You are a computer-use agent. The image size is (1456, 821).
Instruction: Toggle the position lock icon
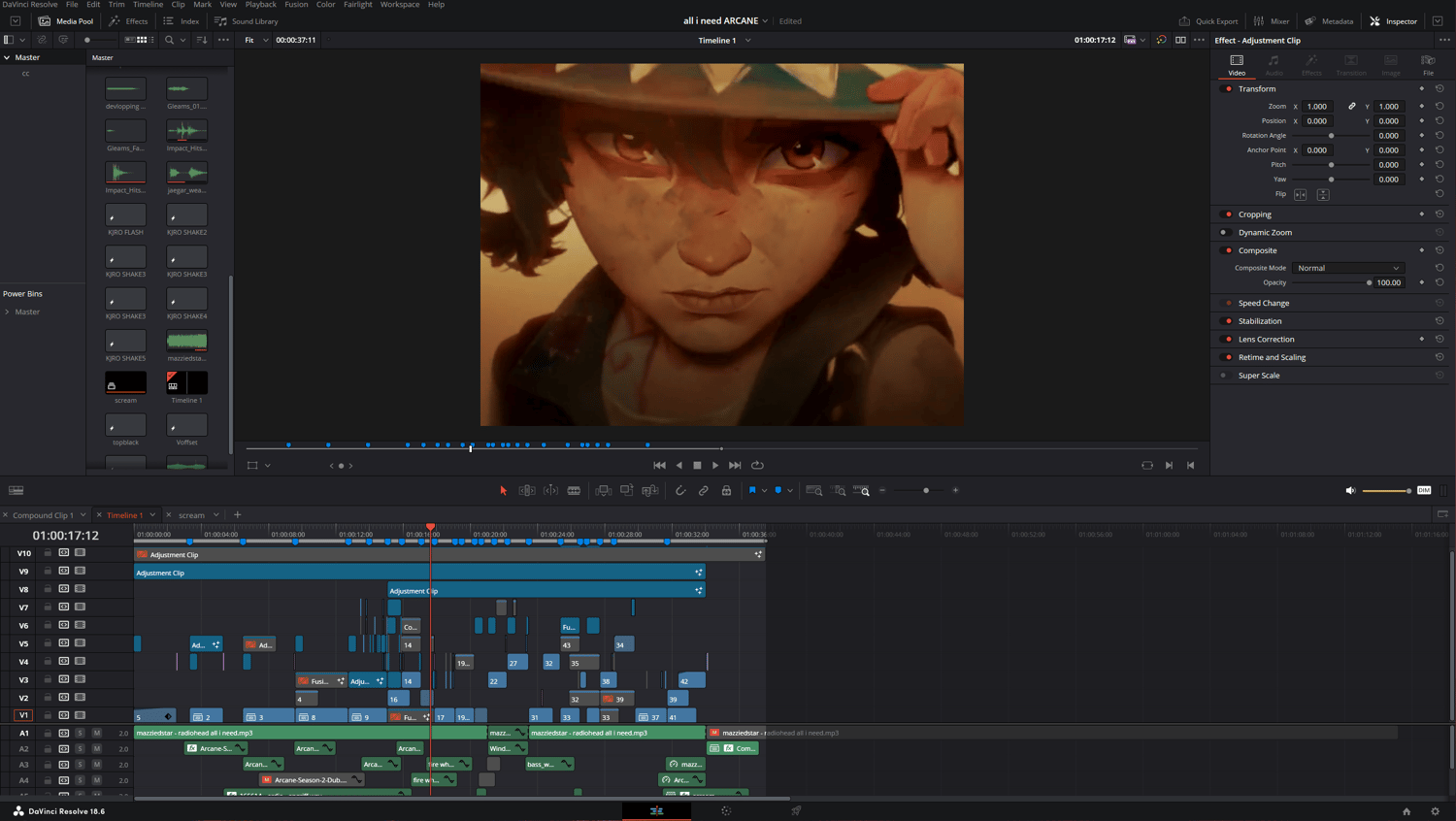click(x=726, y=490)
